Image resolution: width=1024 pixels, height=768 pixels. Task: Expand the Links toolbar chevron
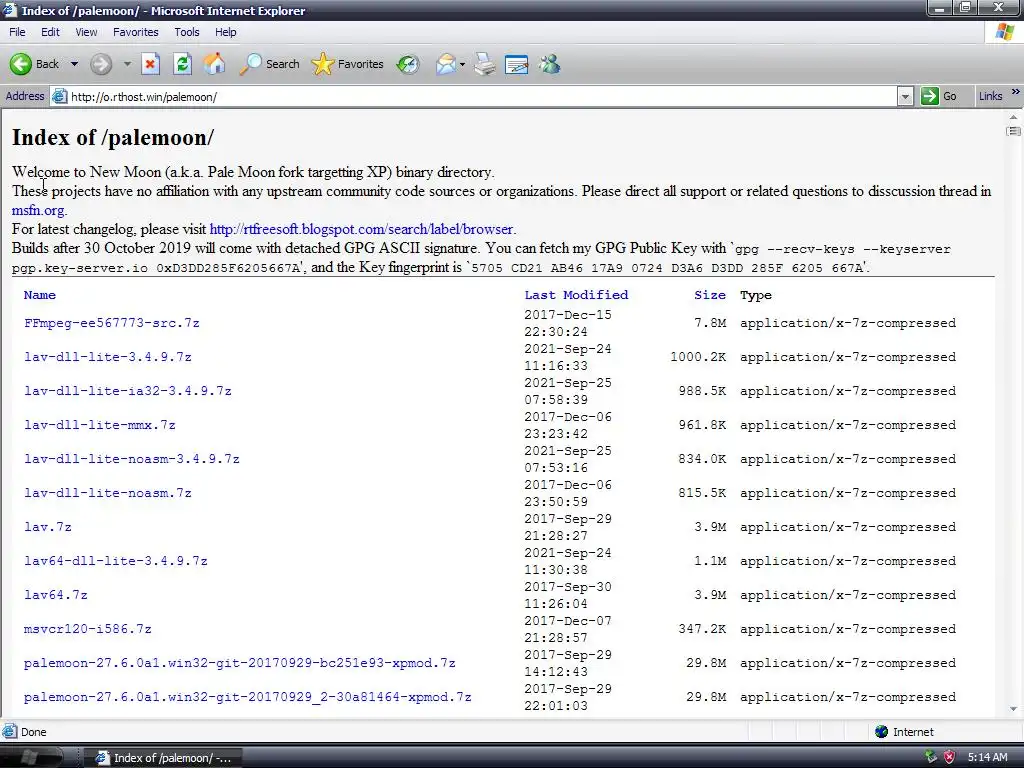tap(1016, 93)
